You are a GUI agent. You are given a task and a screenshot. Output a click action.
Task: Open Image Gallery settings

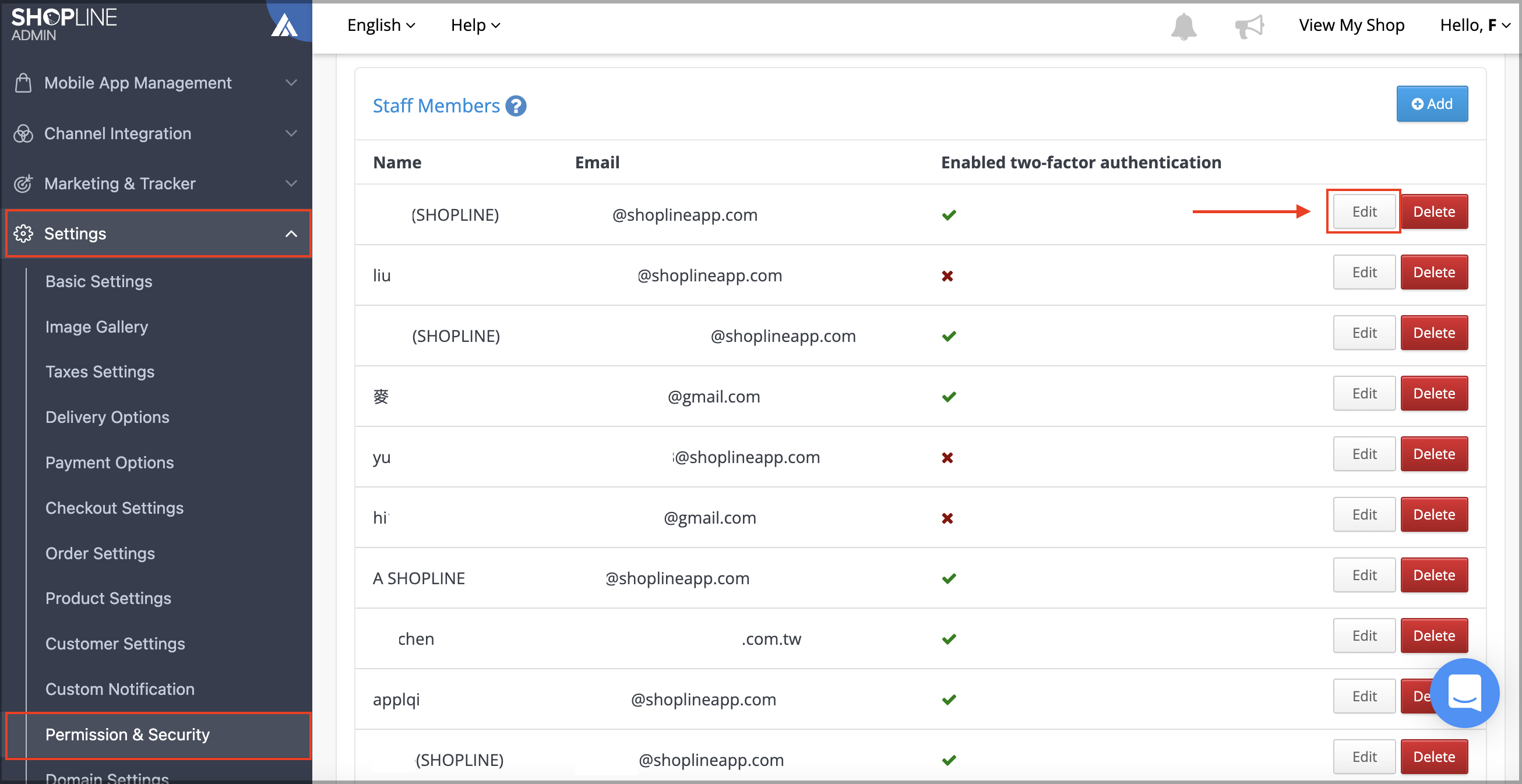tap(97, 327)
